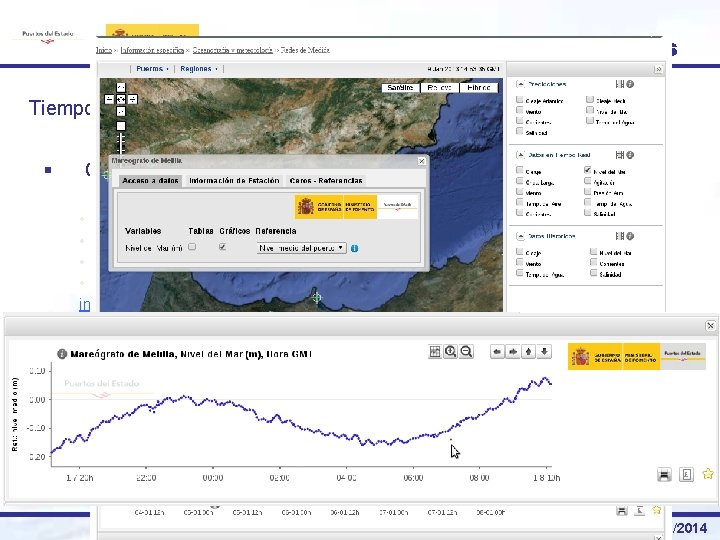Open the Regiones dropdown menu

pos(199,69)
